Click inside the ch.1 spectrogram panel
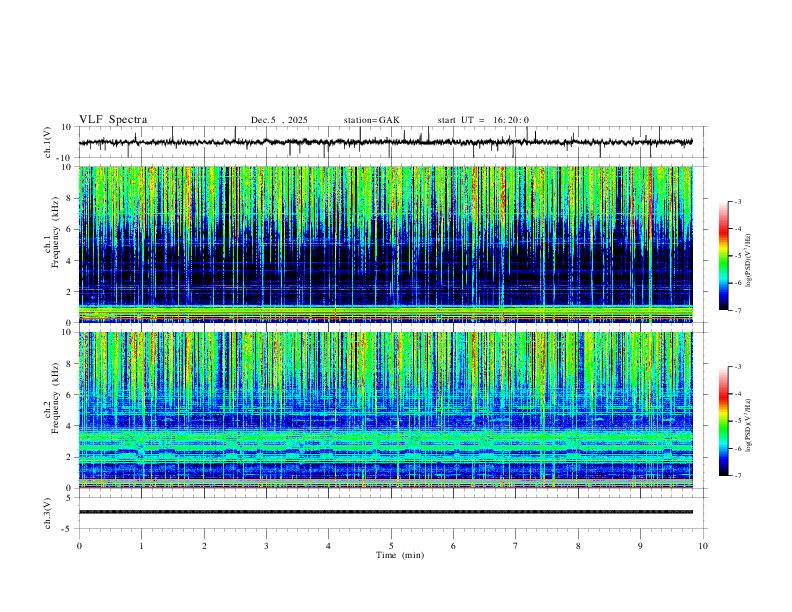This screenshot has height=612, width=792. tap(385, 244)
